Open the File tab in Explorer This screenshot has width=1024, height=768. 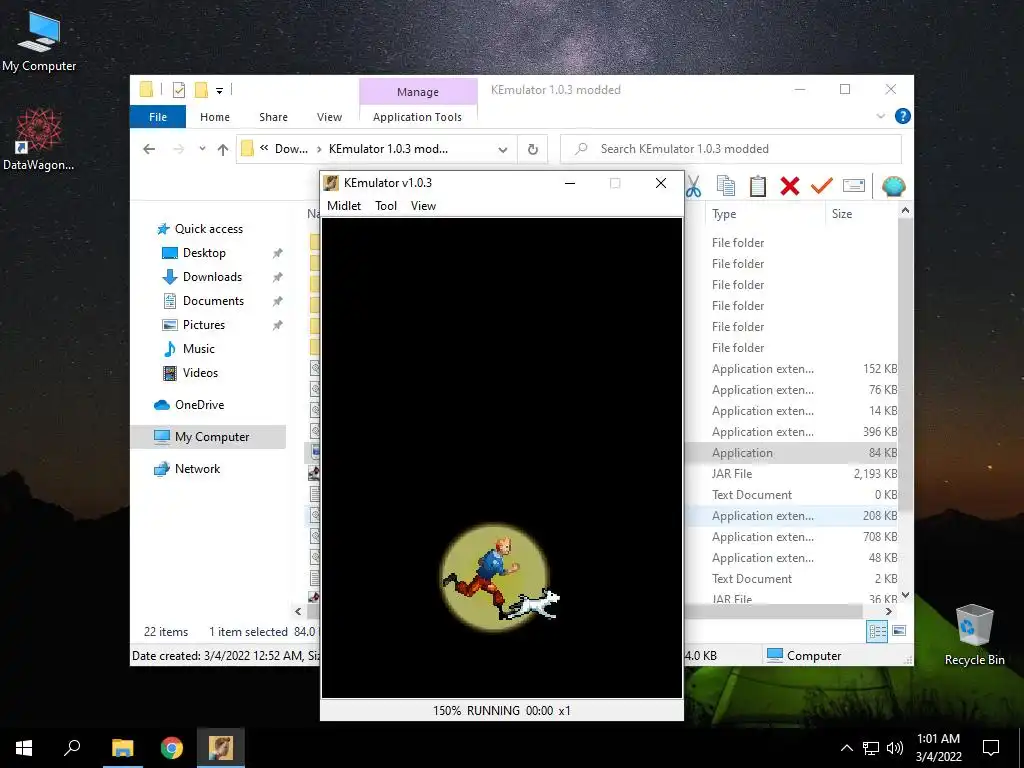click(158, 117)
